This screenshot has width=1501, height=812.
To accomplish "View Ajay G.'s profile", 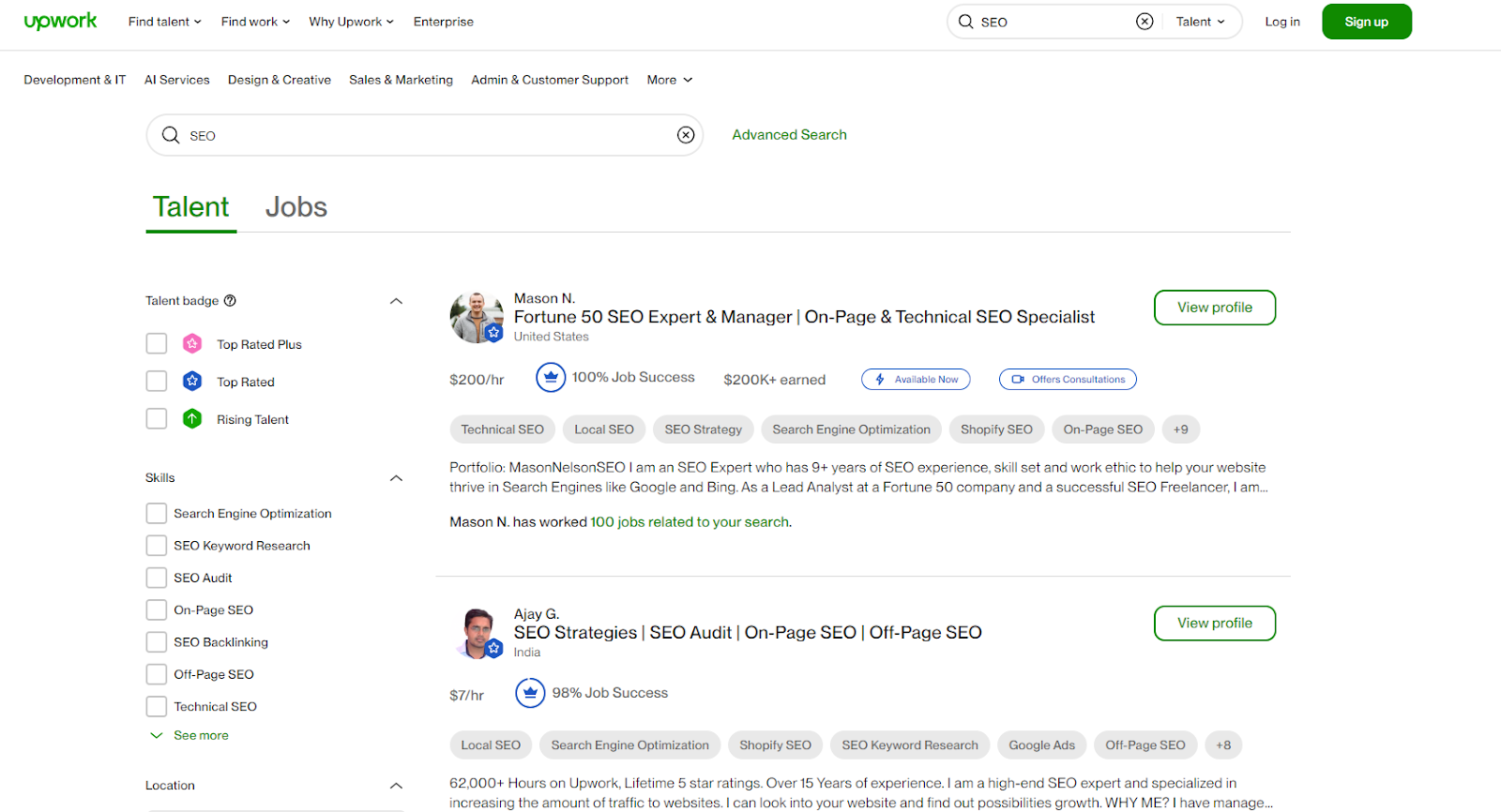I will coord(1215,624).
